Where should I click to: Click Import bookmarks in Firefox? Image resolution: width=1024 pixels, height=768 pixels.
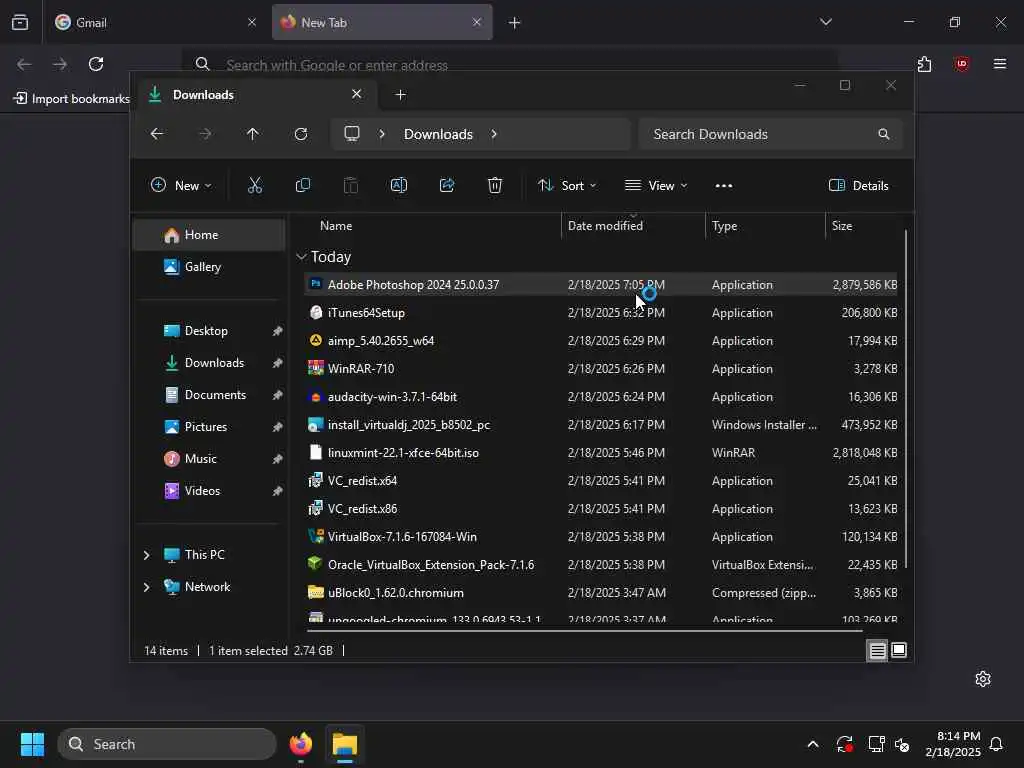coord(72,99)
